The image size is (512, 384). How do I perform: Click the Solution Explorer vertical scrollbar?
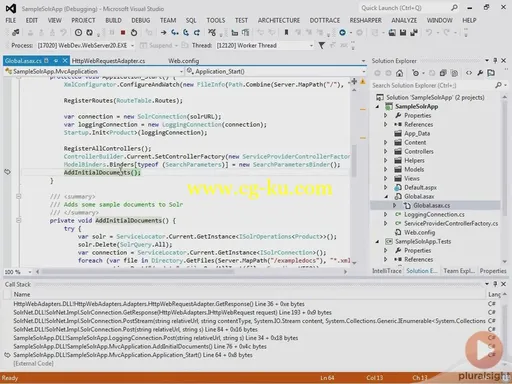(x=505, y=178)
